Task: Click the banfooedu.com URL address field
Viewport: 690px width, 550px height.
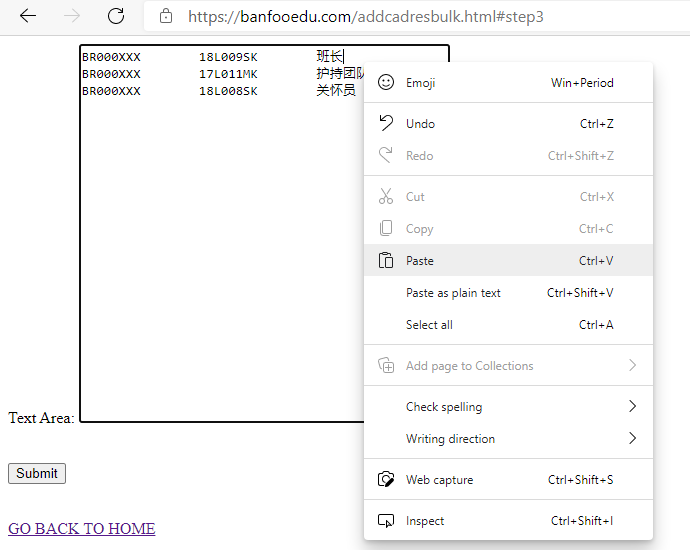Action: pos(366,17)
